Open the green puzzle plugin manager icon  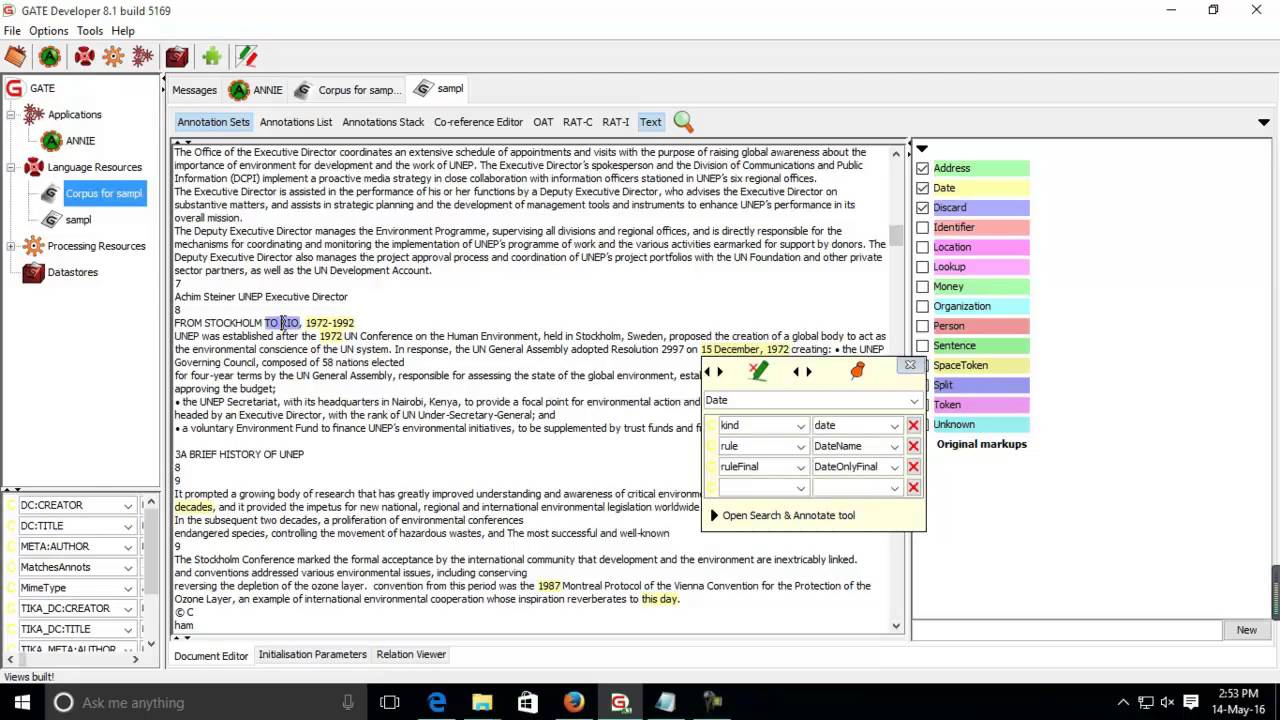[211, 56]
